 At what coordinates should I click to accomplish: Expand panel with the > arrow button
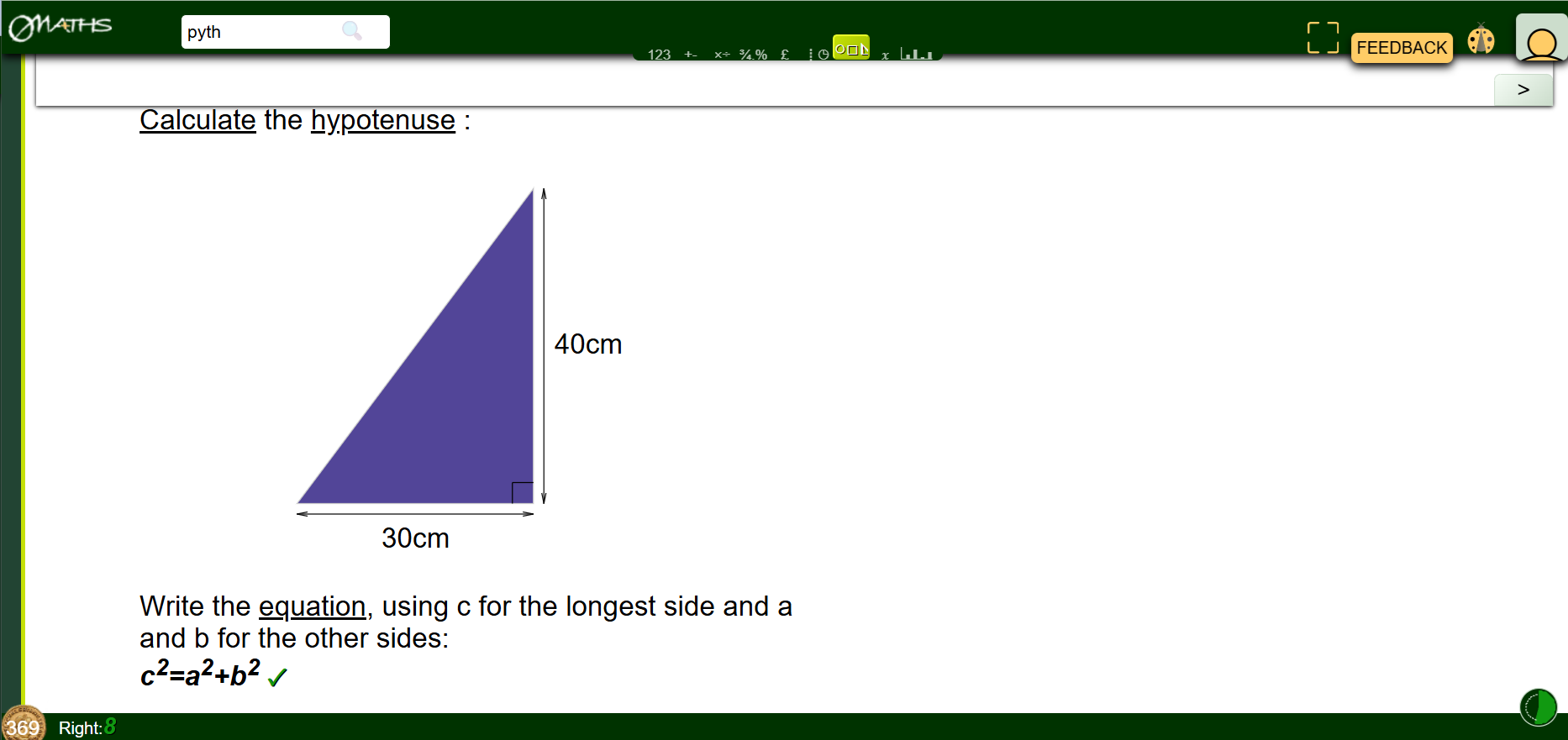pyautogui.click(x=1523, y=90)
